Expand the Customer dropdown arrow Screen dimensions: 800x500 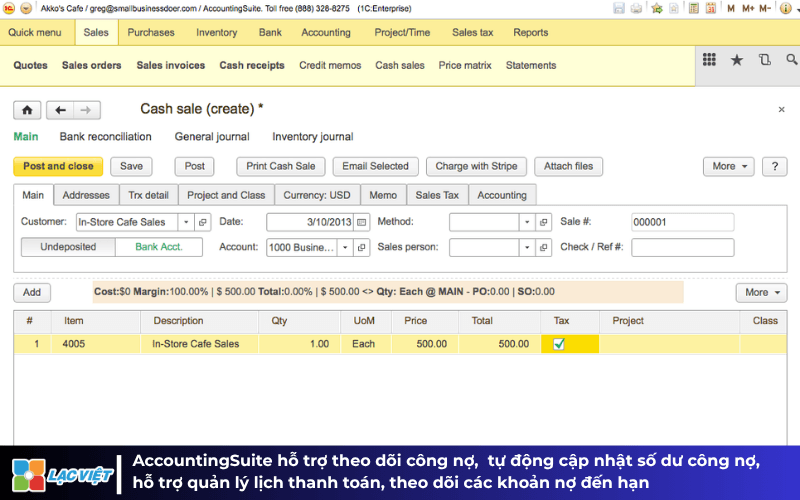click(186, 222)
